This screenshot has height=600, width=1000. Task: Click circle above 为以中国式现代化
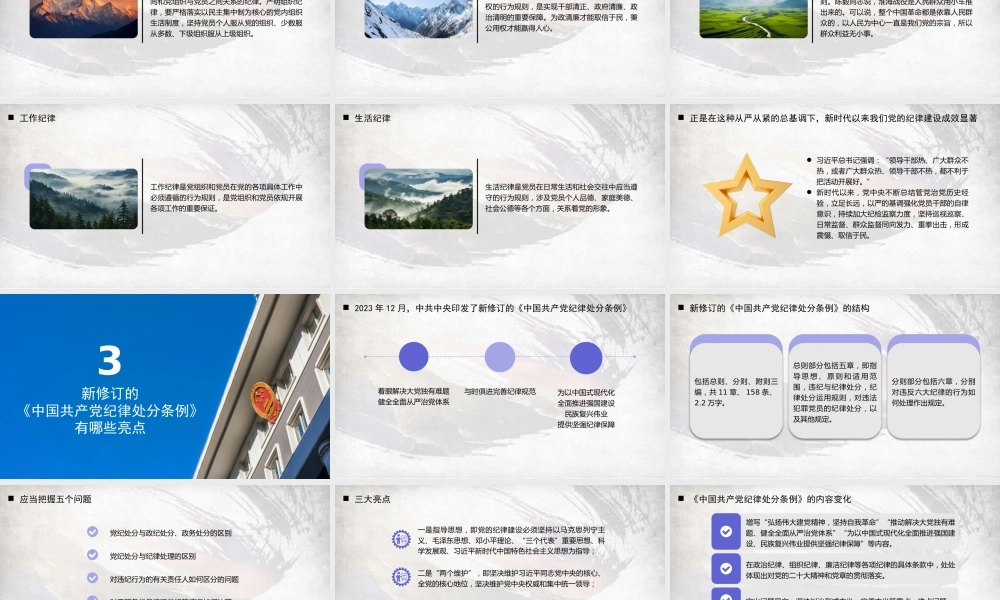tap(585, 357)
